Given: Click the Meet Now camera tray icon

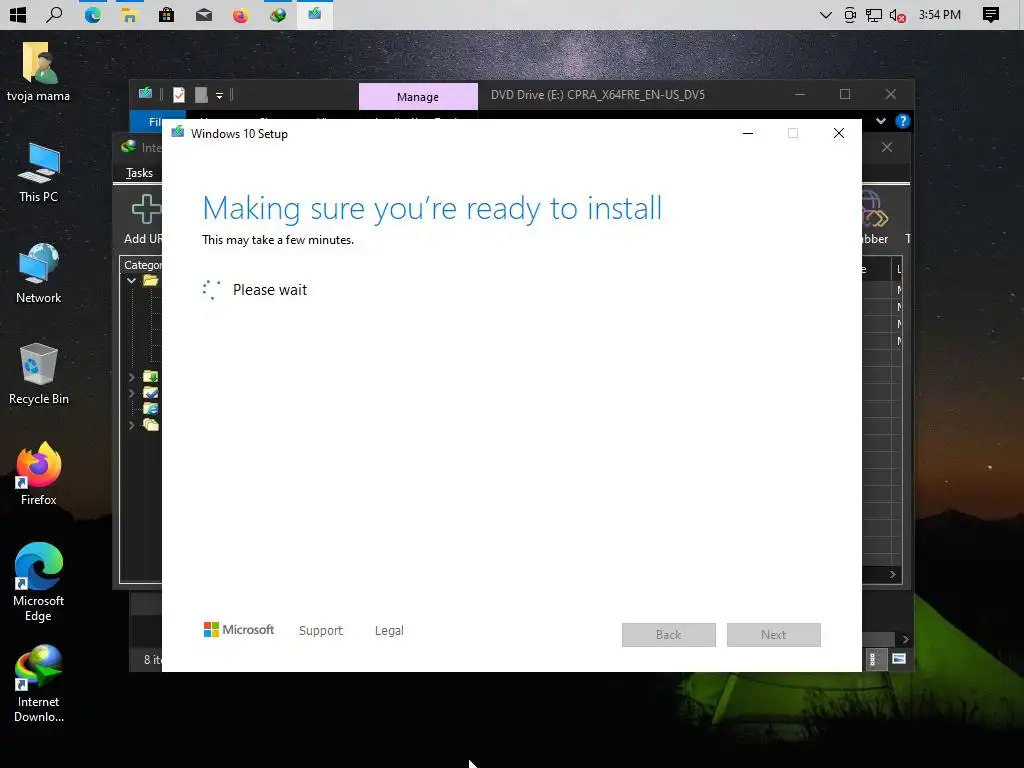Looking at the screenshot, I should pyautogui.click(x=850, y=14).
